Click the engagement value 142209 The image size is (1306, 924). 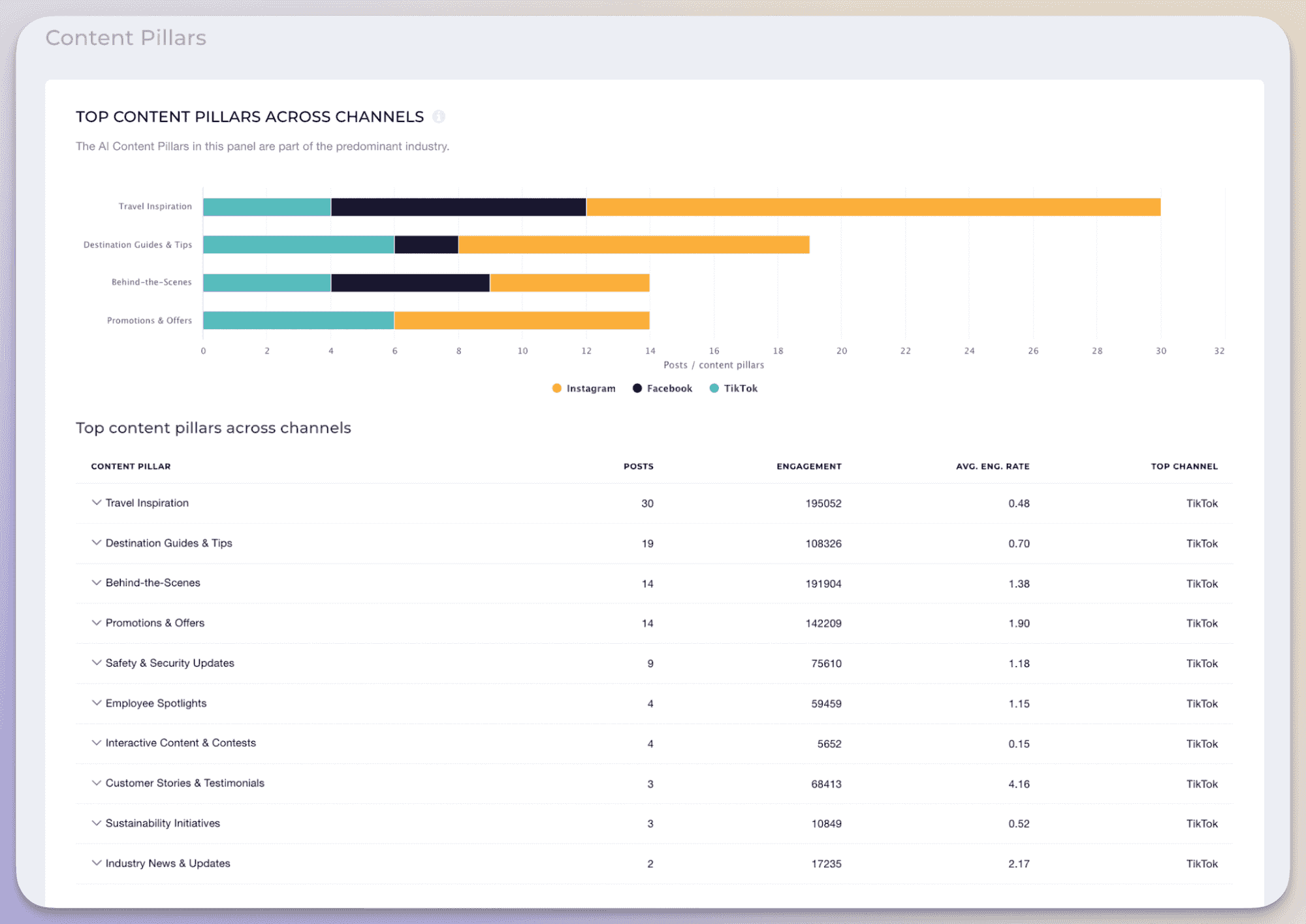pos(823,624)
